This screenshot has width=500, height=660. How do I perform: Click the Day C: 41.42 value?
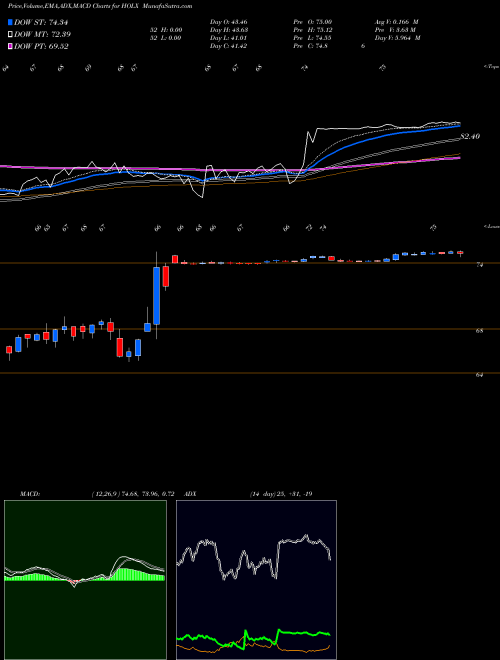click(228, 46)
